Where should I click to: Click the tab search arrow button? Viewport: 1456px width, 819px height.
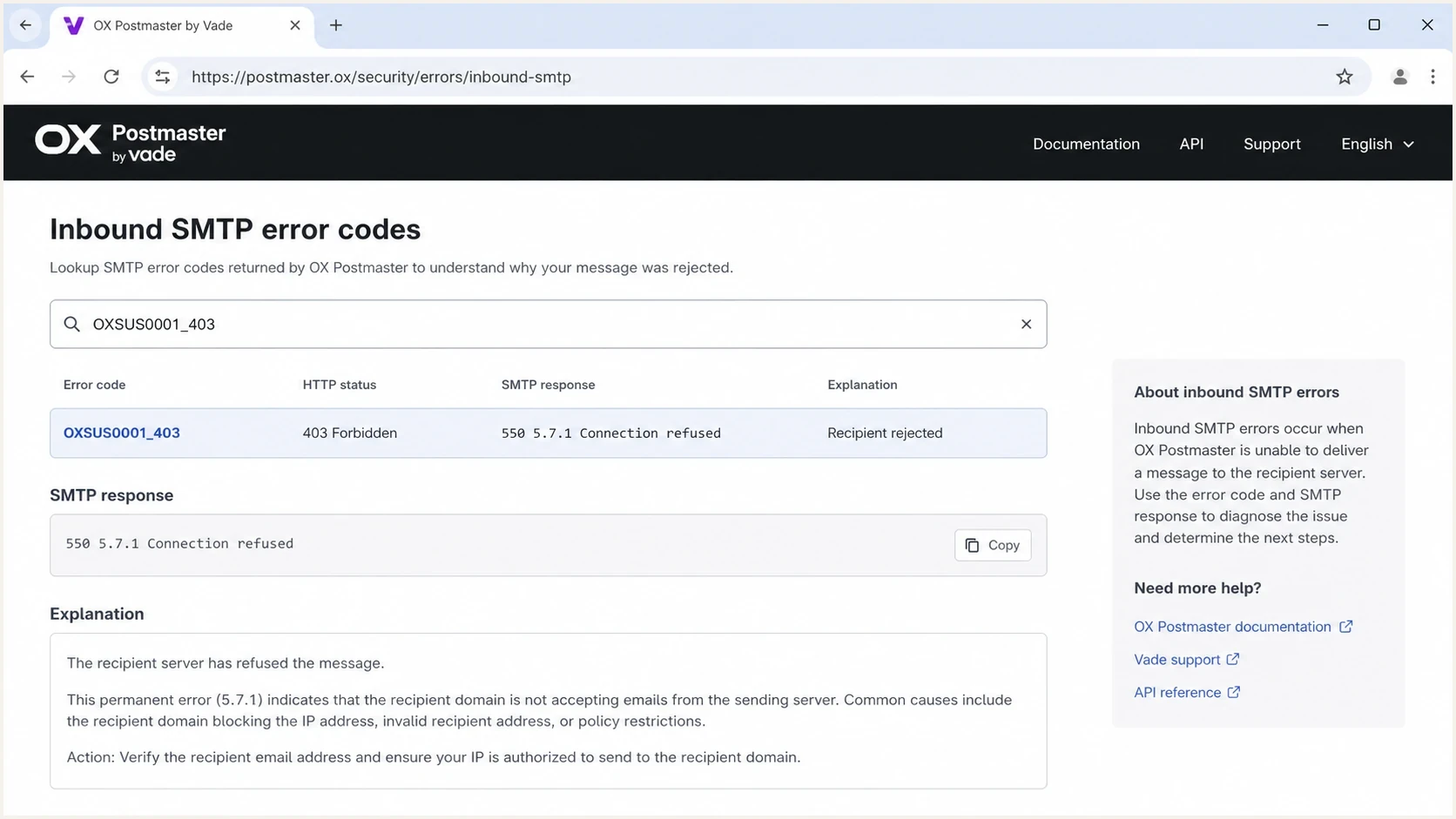(25, 25)
